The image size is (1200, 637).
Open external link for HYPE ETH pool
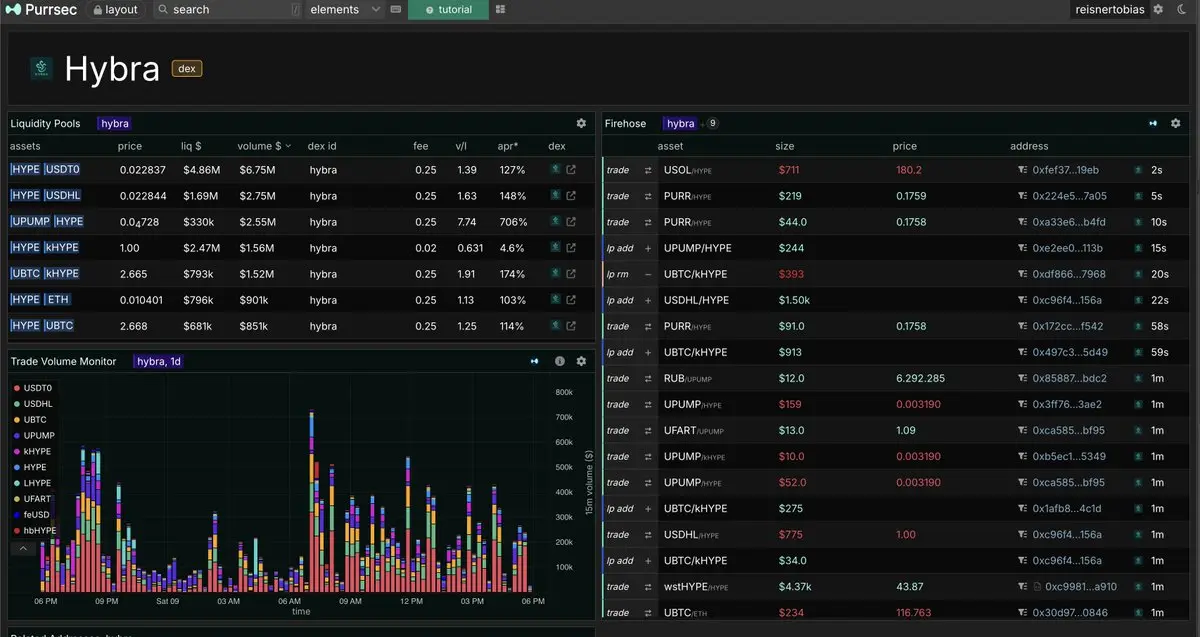[x=571, y=300]
